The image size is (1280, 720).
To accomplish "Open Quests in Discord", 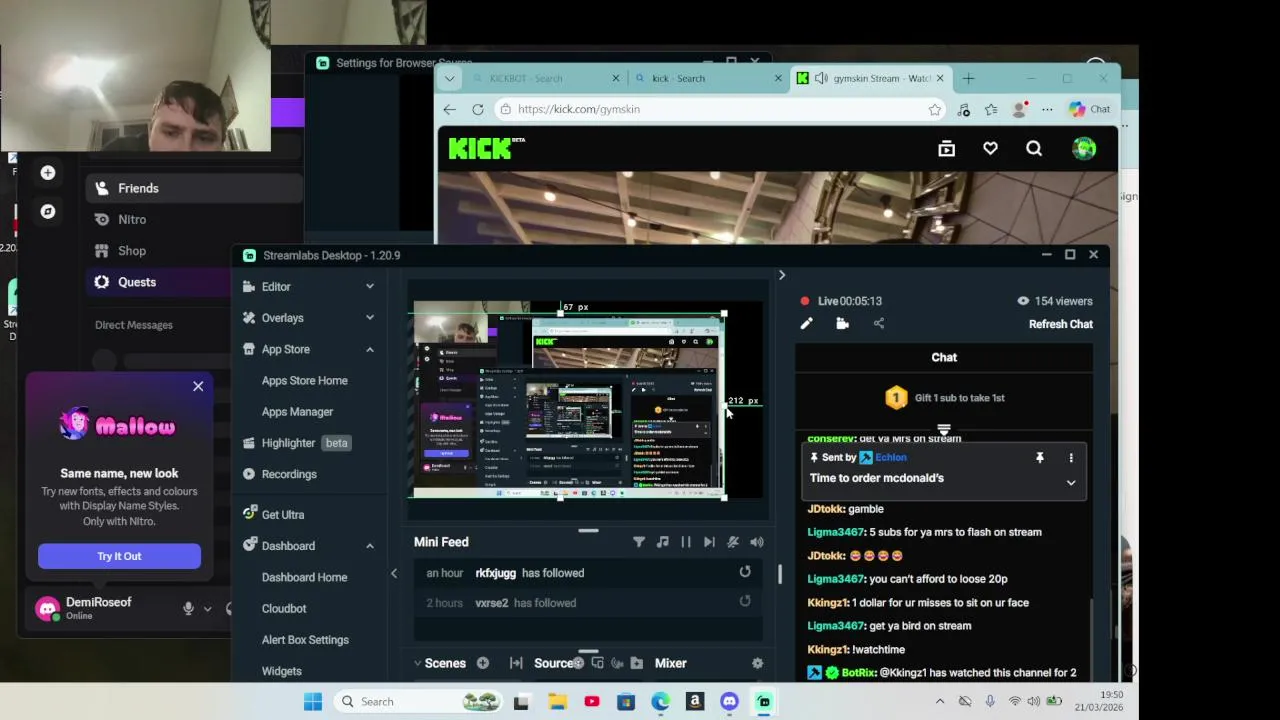I will click(137, 282).
